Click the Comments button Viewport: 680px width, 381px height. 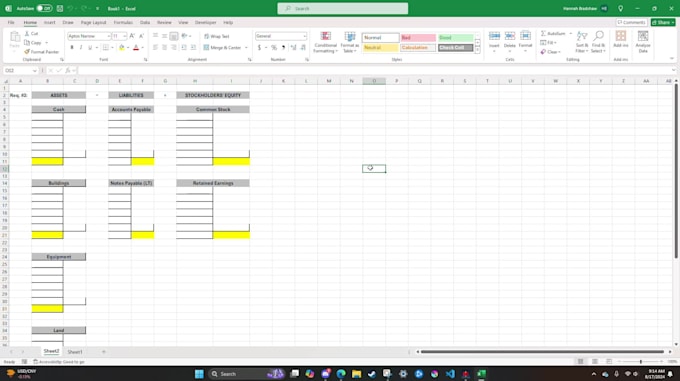[631, 23]
